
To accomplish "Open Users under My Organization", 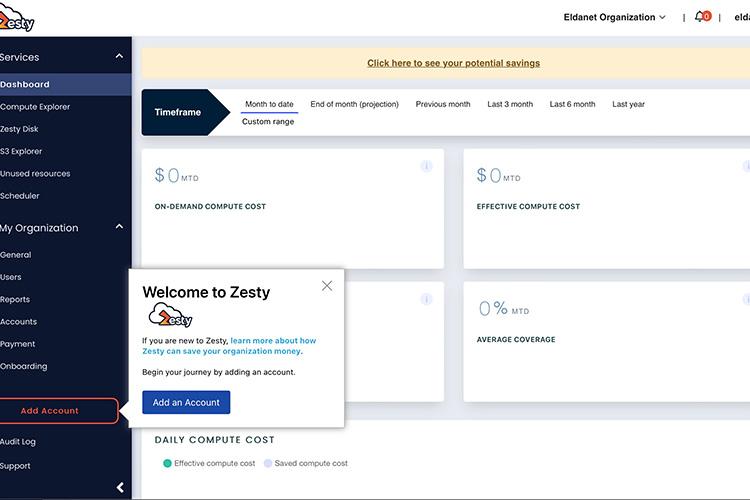I will (11, 277).
